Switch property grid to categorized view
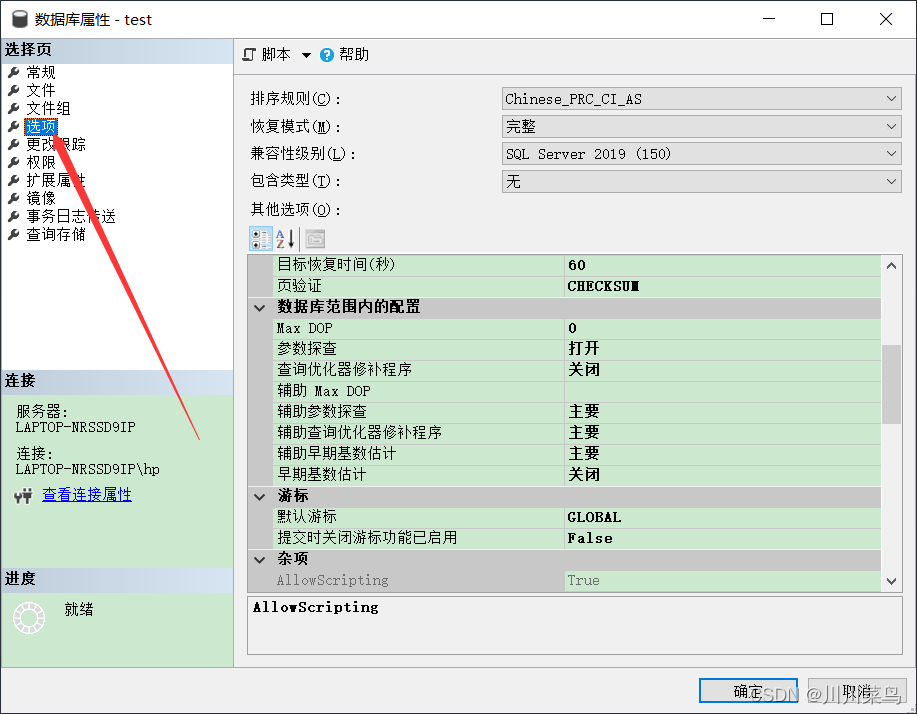917x714 pixels. click(x=261, y=239)
